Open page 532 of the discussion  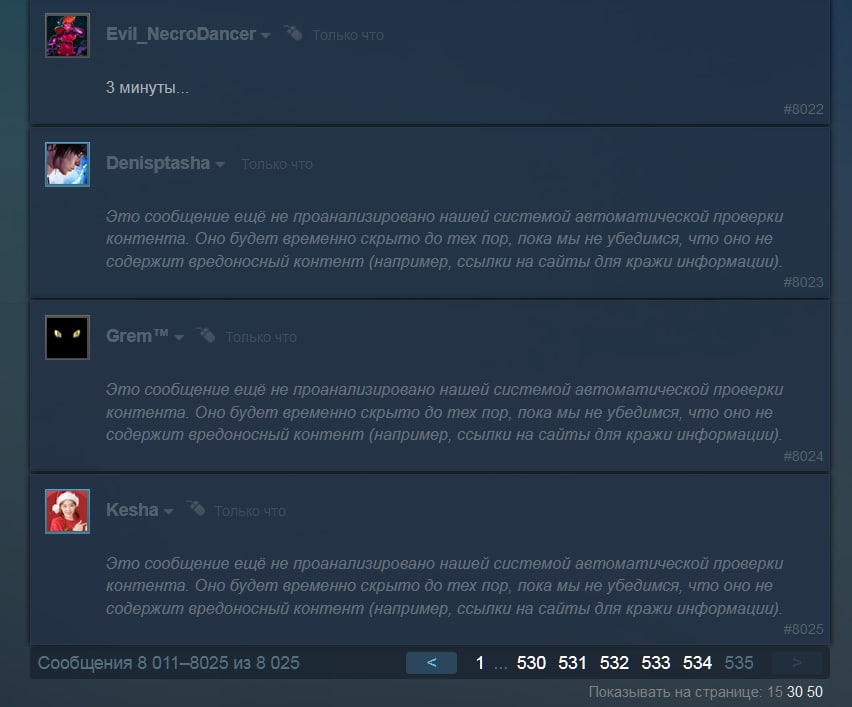click(614, 663)
